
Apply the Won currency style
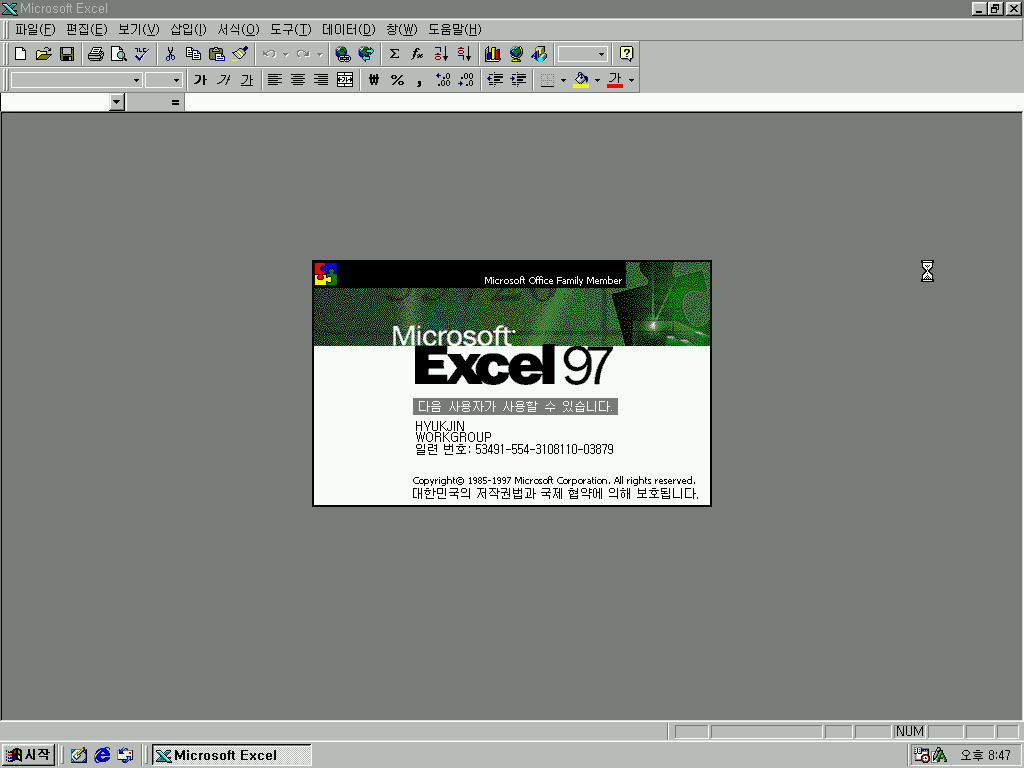coord(374,80)
